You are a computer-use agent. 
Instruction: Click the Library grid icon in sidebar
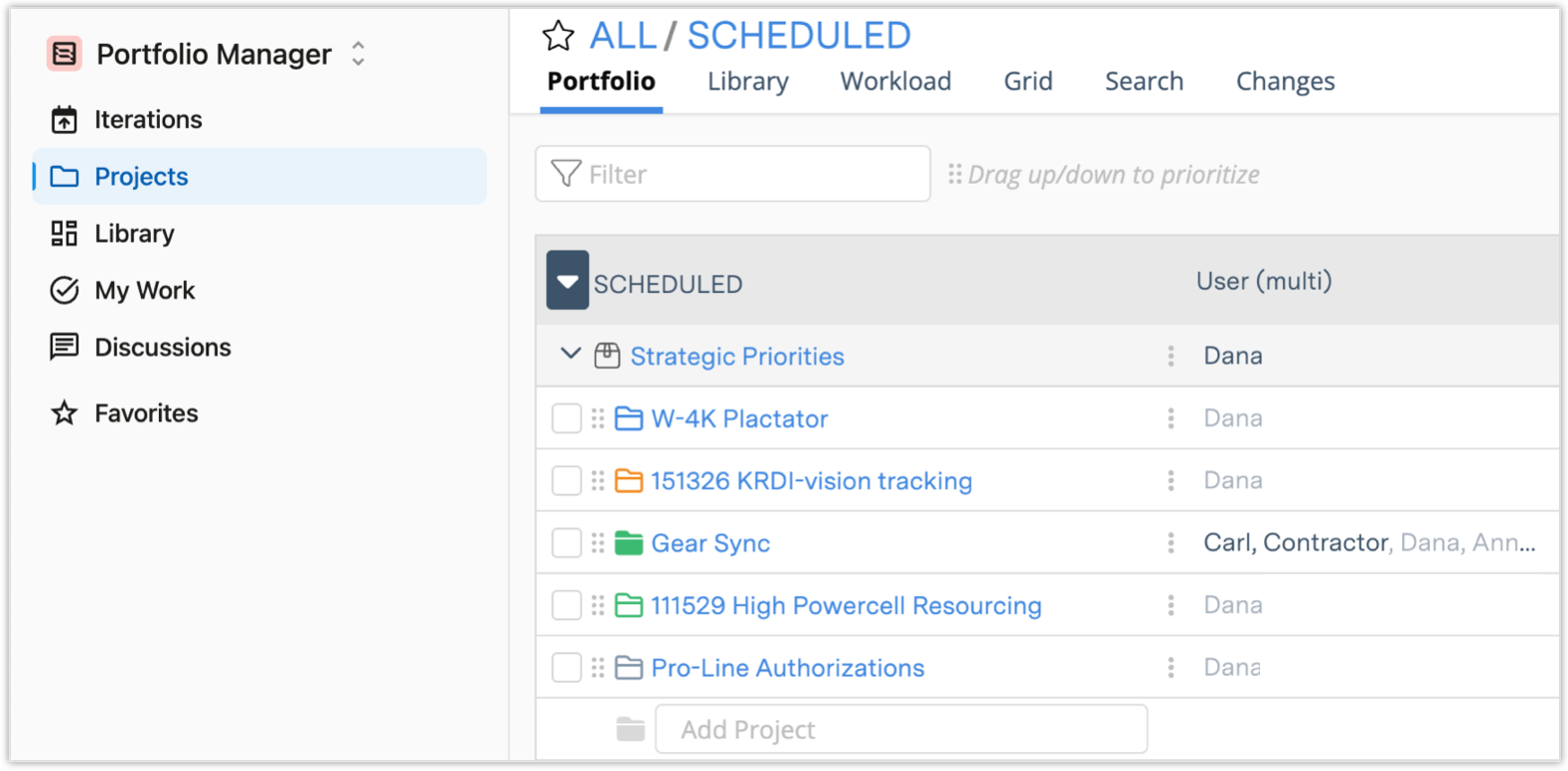tap(65, 233)
